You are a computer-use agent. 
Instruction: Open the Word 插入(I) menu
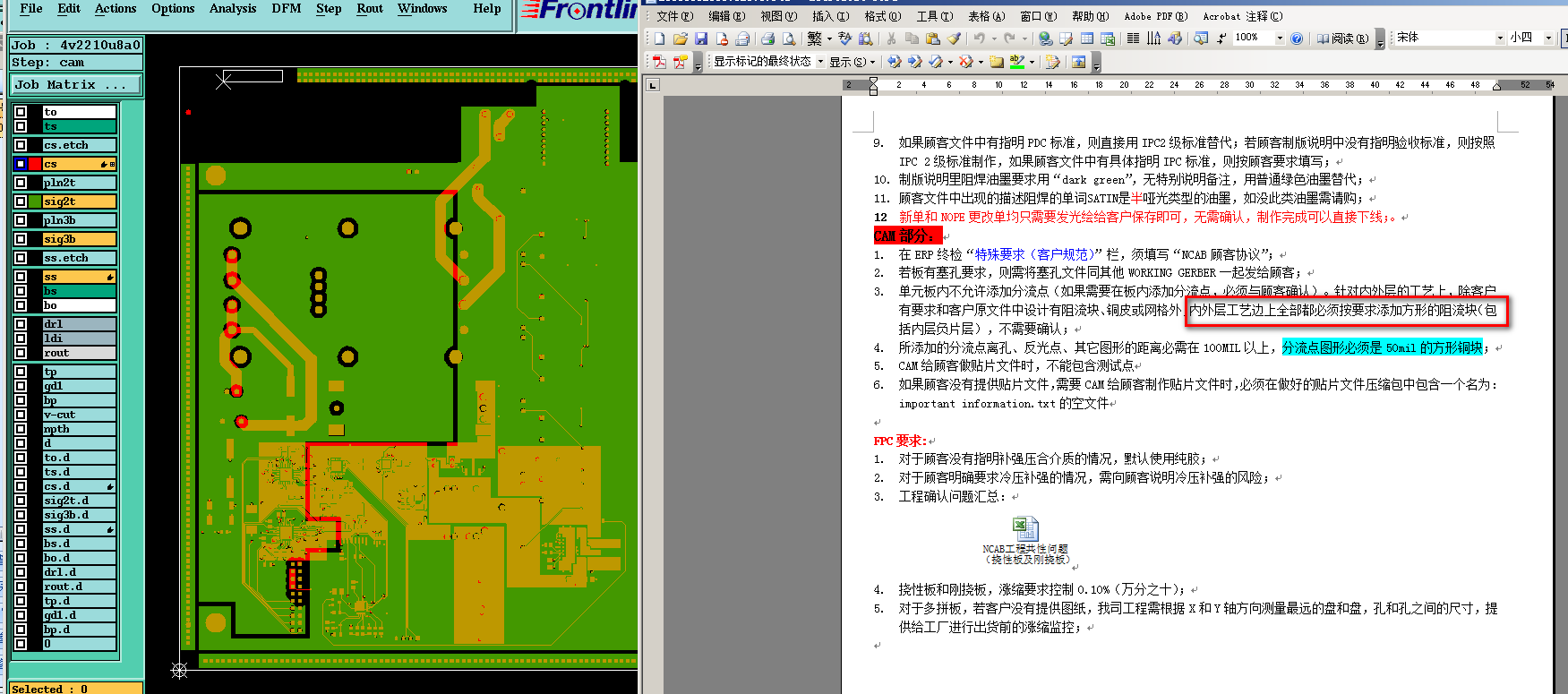(x=830, y=16)
